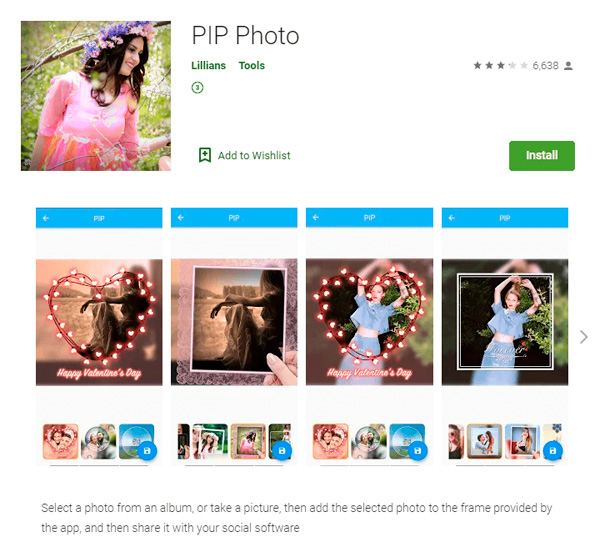The image size is (600, 552).
Task: Click back arrow in first PIP screenshot
Action: point(46,218)
